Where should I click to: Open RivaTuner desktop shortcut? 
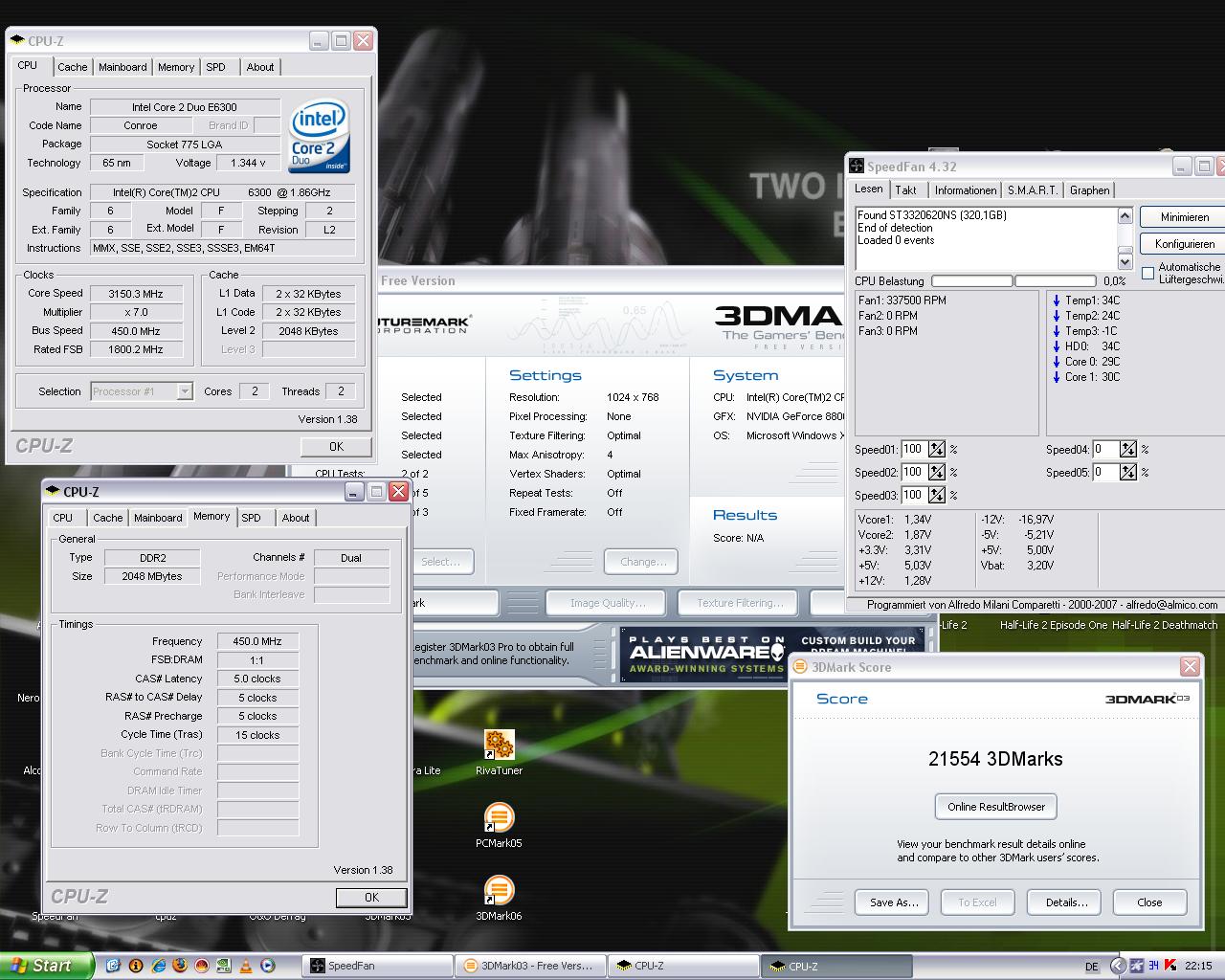499,752
